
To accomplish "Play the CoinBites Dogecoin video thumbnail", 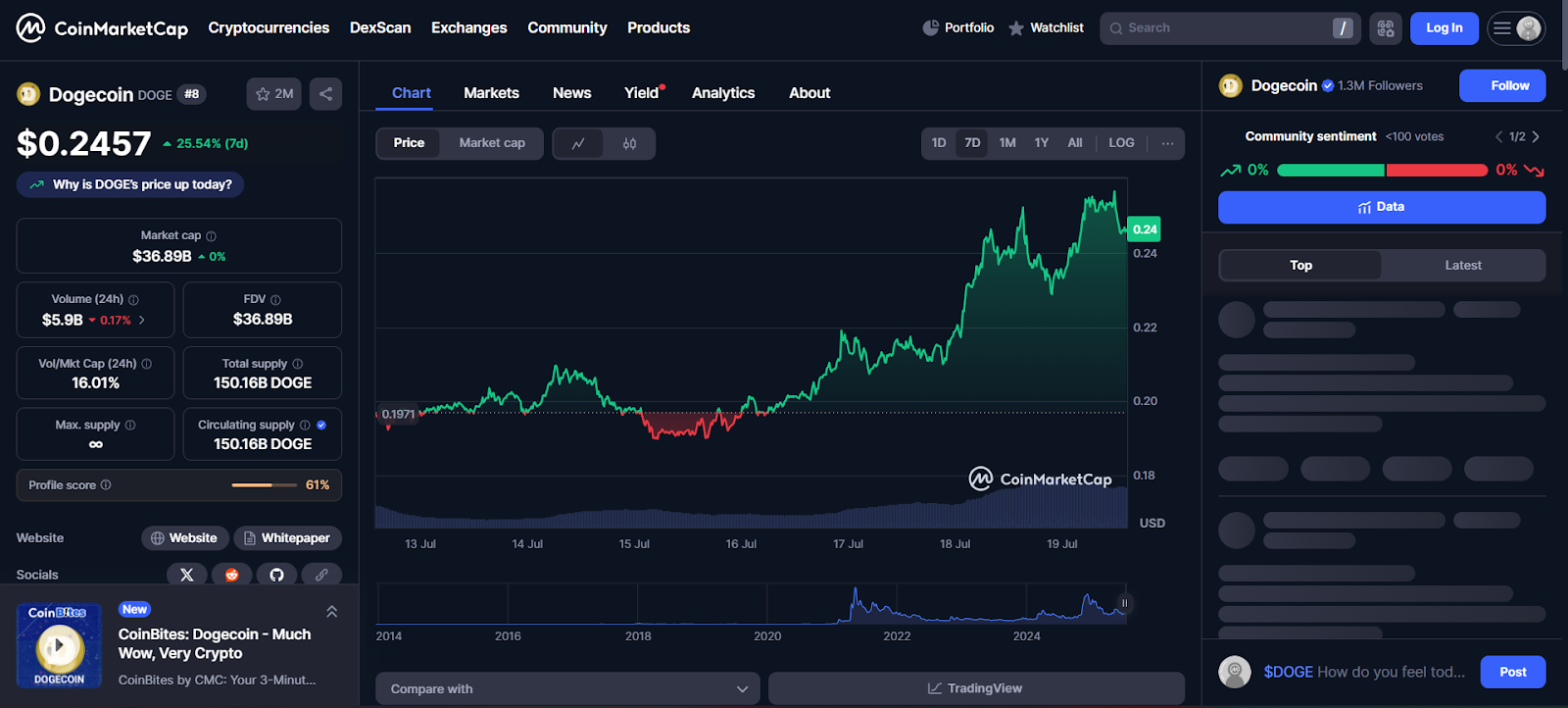I will [59, 645].
